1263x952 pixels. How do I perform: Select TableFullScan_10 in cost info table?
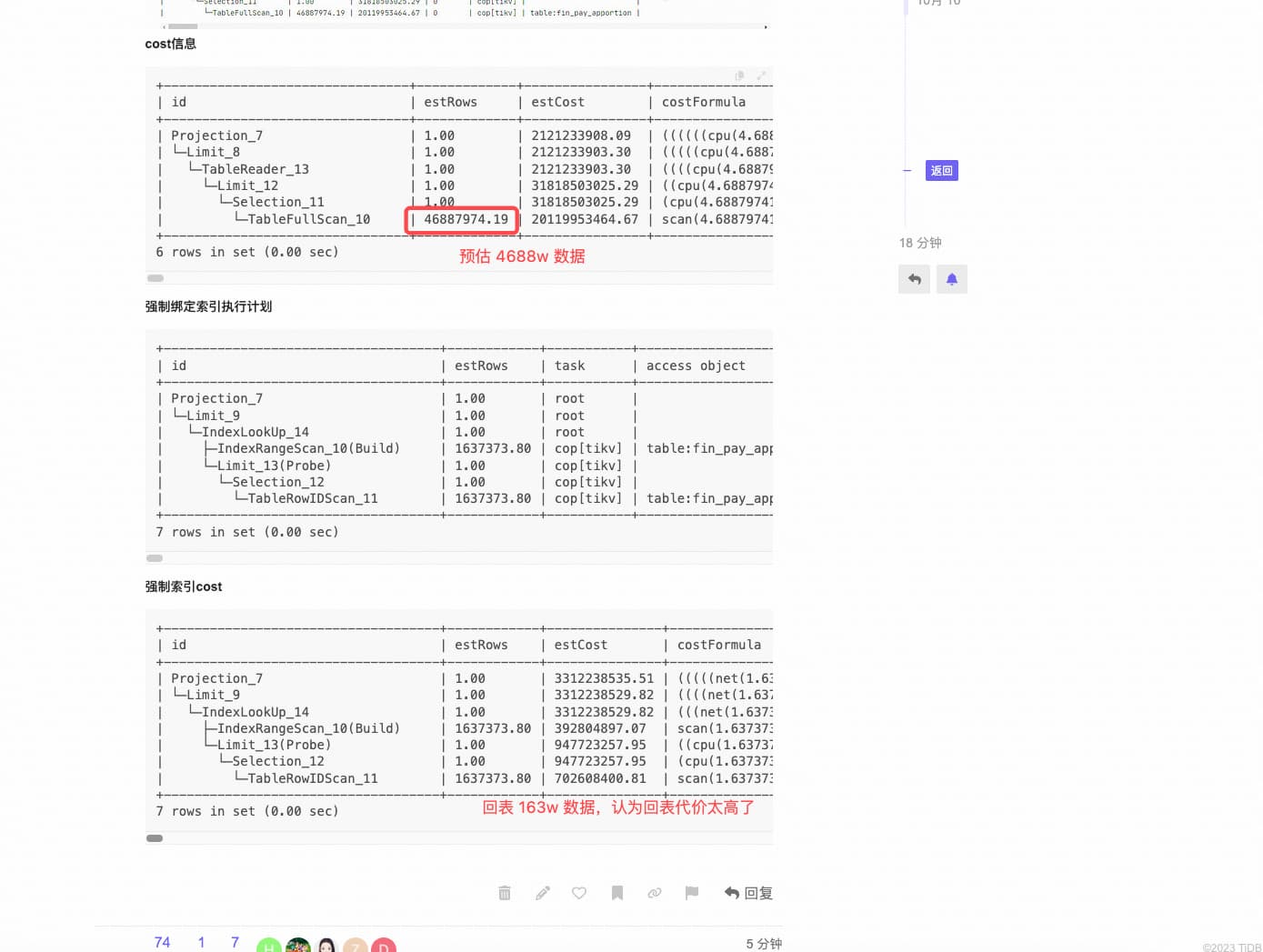tap(308, 219)
